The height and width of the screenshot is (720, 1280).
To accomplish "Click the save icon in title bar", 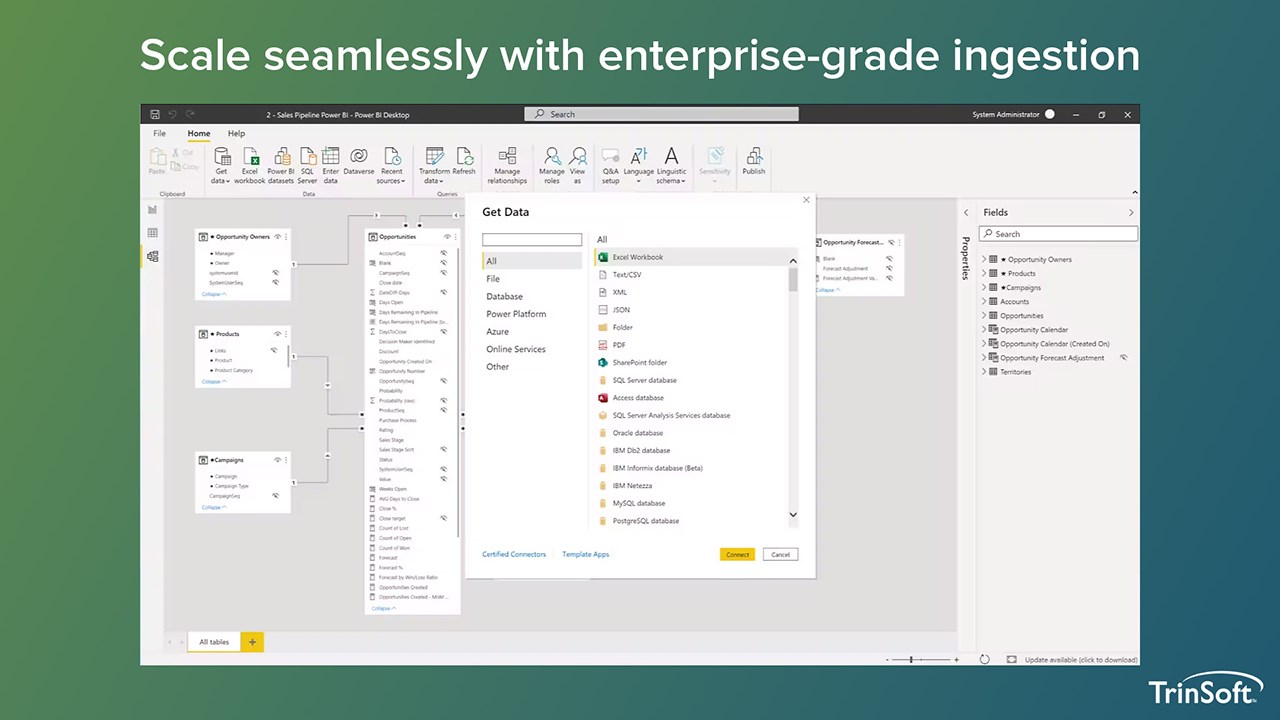I will coord(155,115).
